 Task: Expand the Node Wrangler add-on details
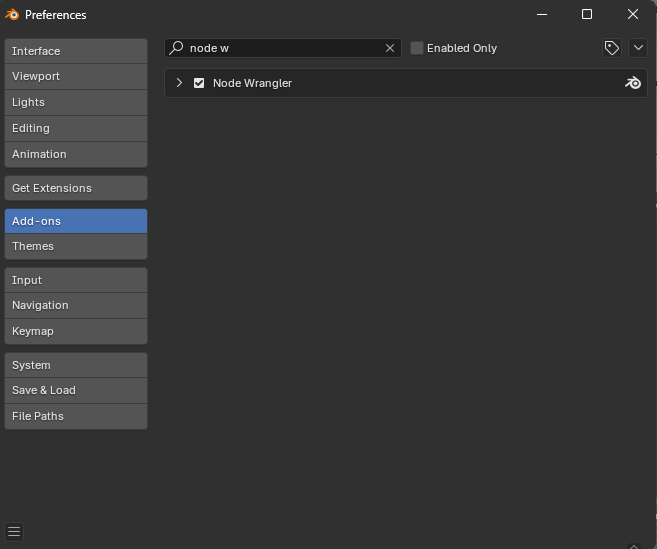(179, 83)
